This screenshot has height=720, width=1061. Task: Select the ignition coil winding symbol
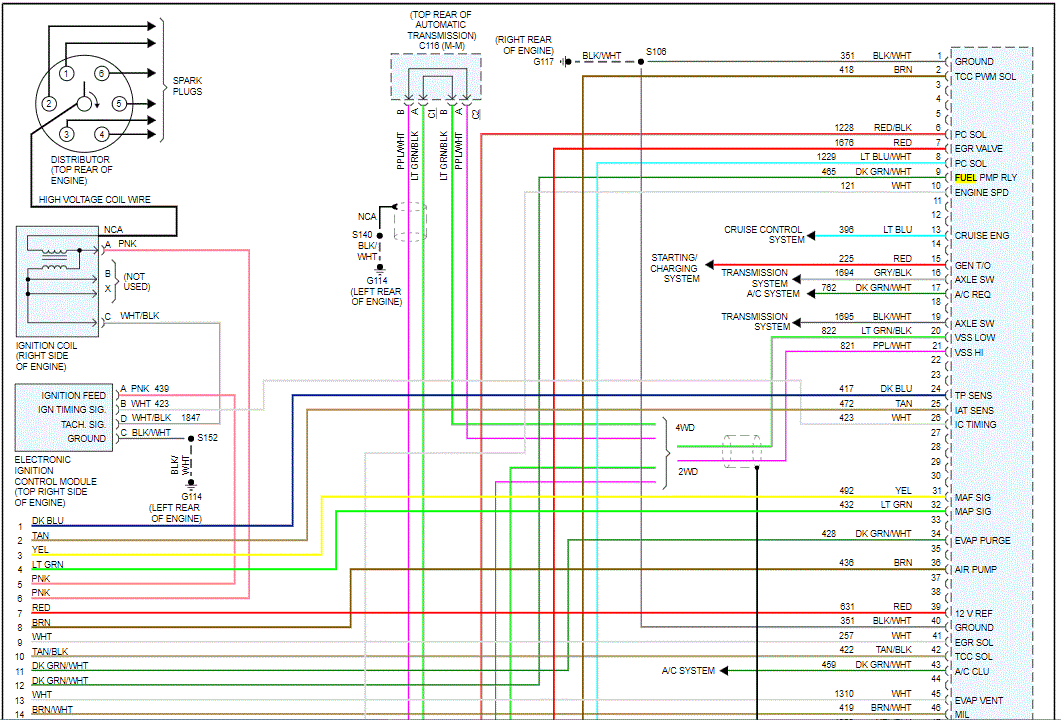coord(52,257)
